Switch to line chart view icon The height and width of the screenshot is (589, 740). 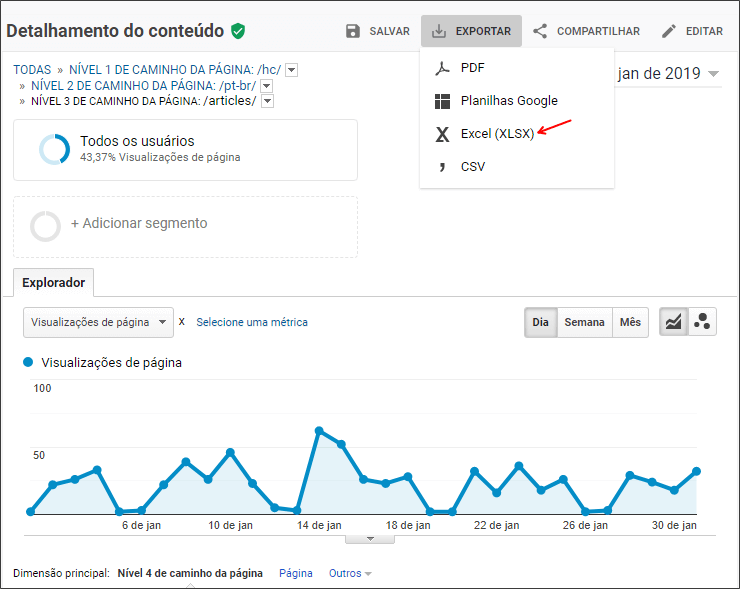click(x=673, y=322)
